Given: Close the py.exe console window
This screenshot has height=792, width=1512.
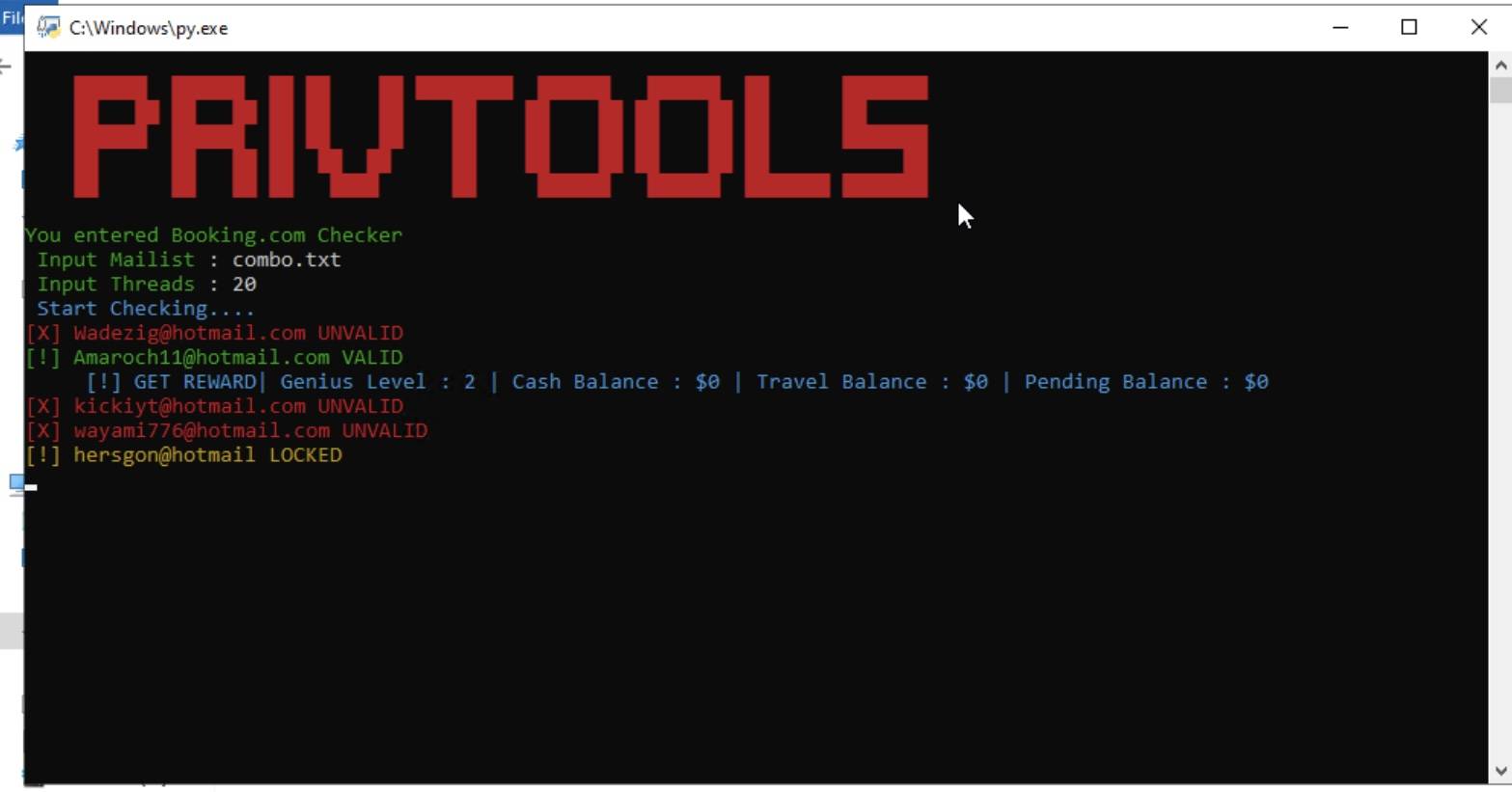Looking at the screenshot, I should click(1478, 27).
